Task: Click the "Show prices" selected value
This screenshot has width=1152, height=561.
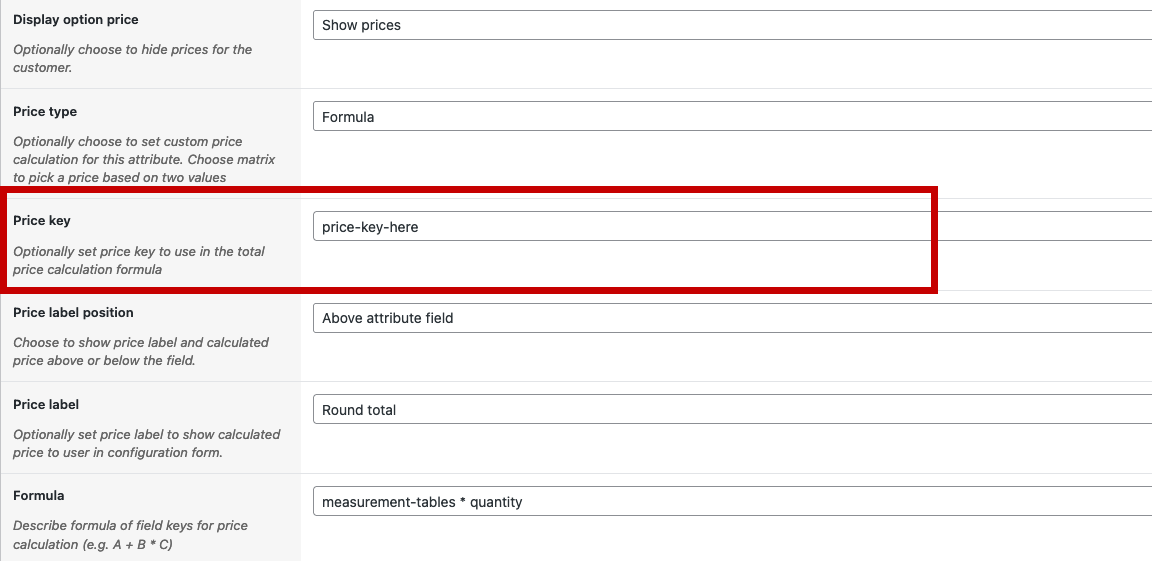Action: (x=361, y=25)
